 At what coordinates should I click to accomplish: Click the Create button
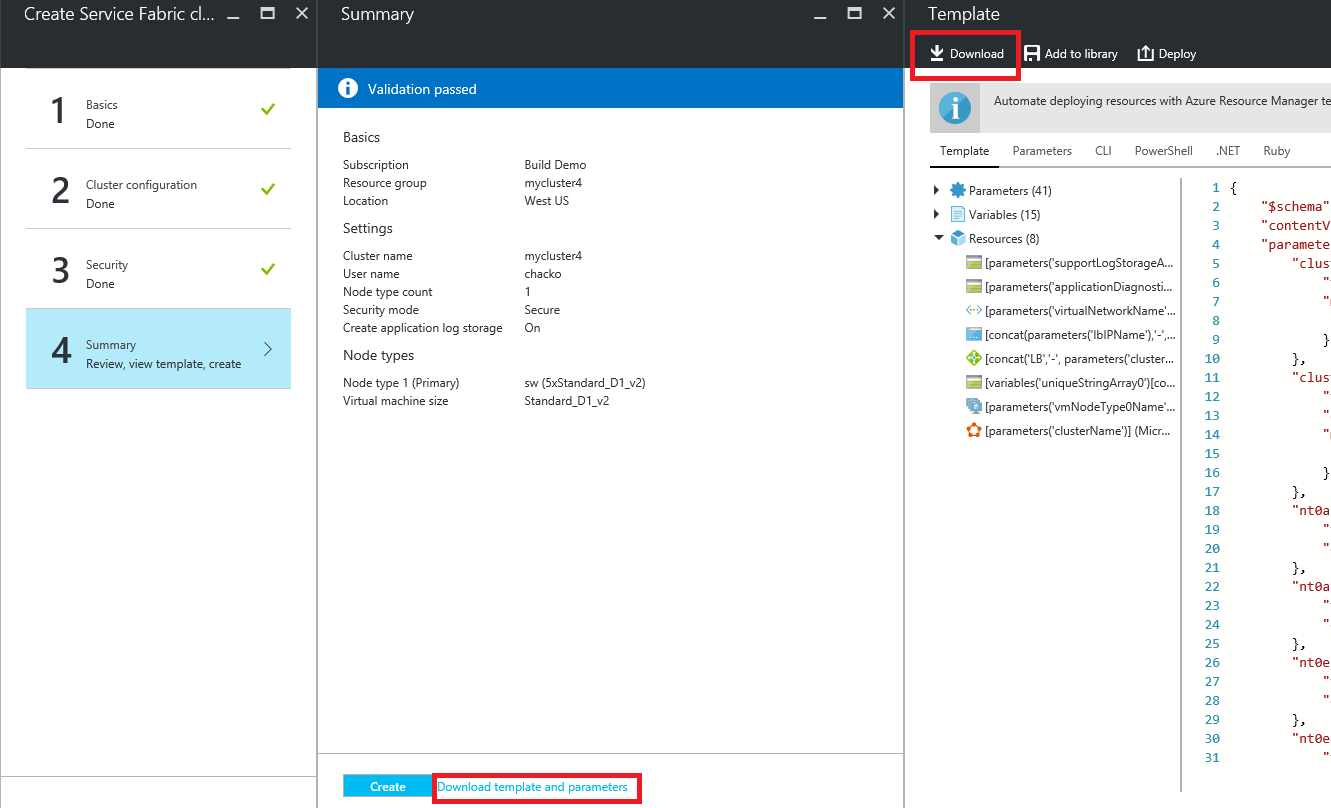[387, 787]
